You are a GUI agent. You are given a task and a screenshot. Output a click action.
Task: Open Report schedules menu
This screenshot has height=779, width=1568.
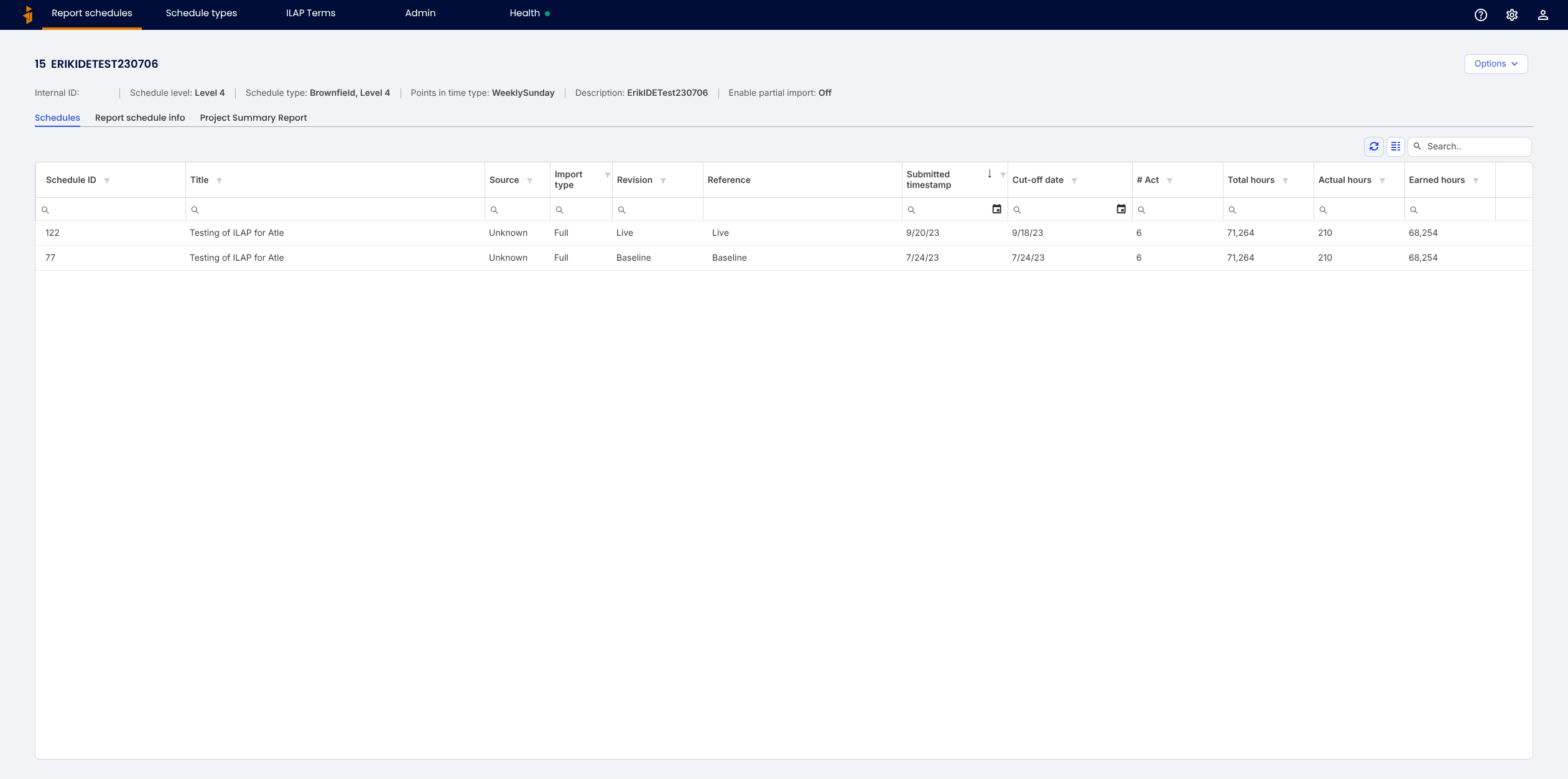(x=92, y=13)
